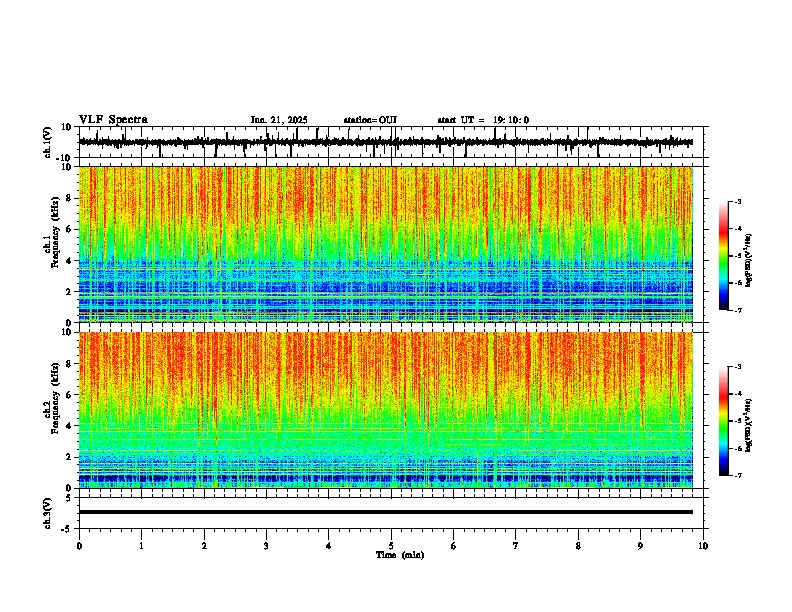Click the "-7" tick on ch.1 colorbar
The image size is (792, 612).
(x=738, y=310)
